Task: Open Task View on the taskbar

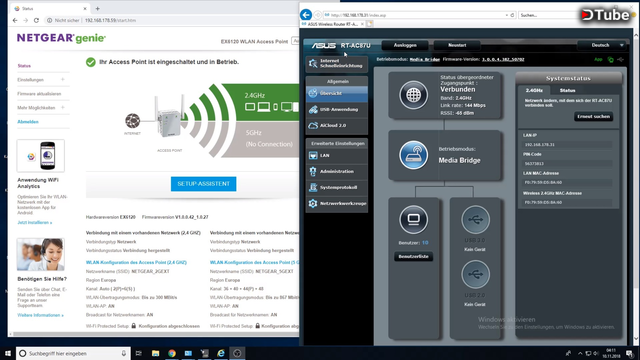Action: 139,353
